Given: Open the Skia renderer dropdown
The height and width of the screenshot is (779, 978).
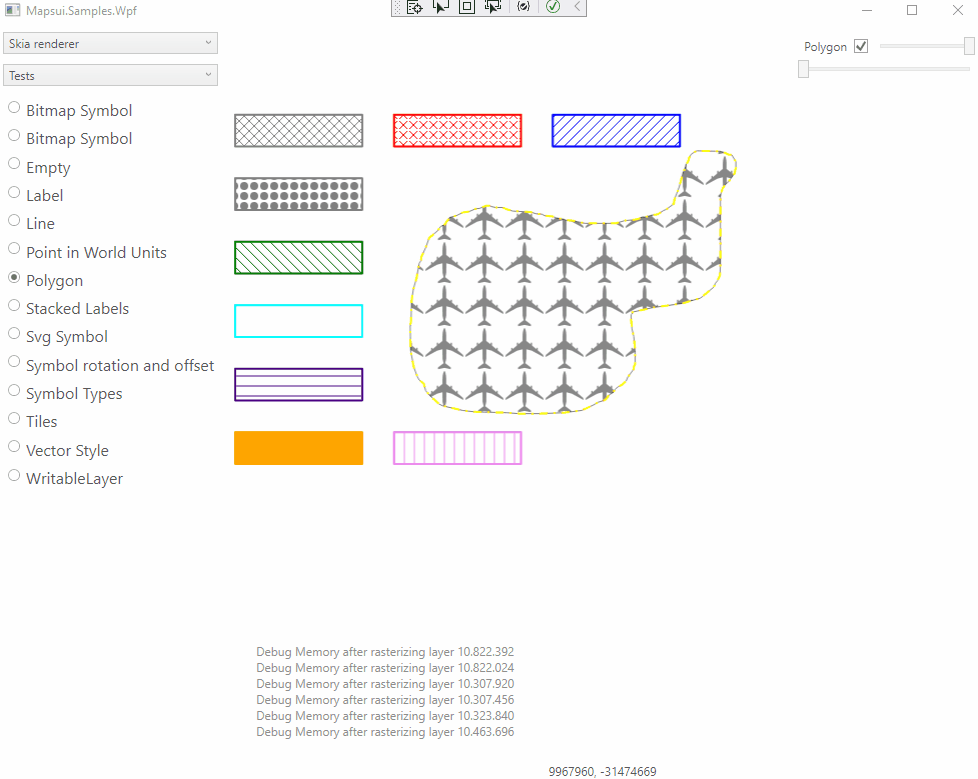Looking at the screenshot, I should (x=110, y=43).
